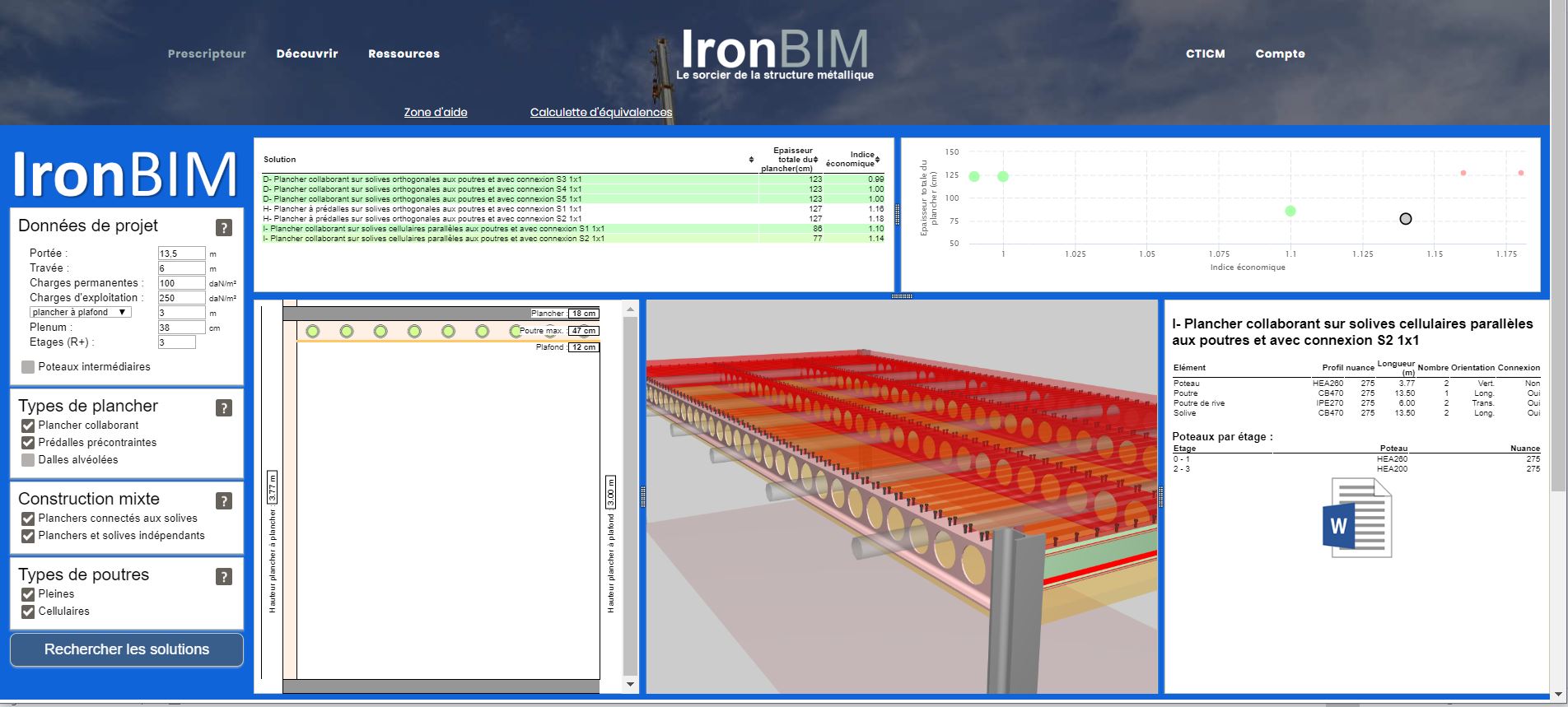This screenshot has height=707, width=1568.
Task: Click the Poteau row in element table
Action: (x=1356, y=384)
